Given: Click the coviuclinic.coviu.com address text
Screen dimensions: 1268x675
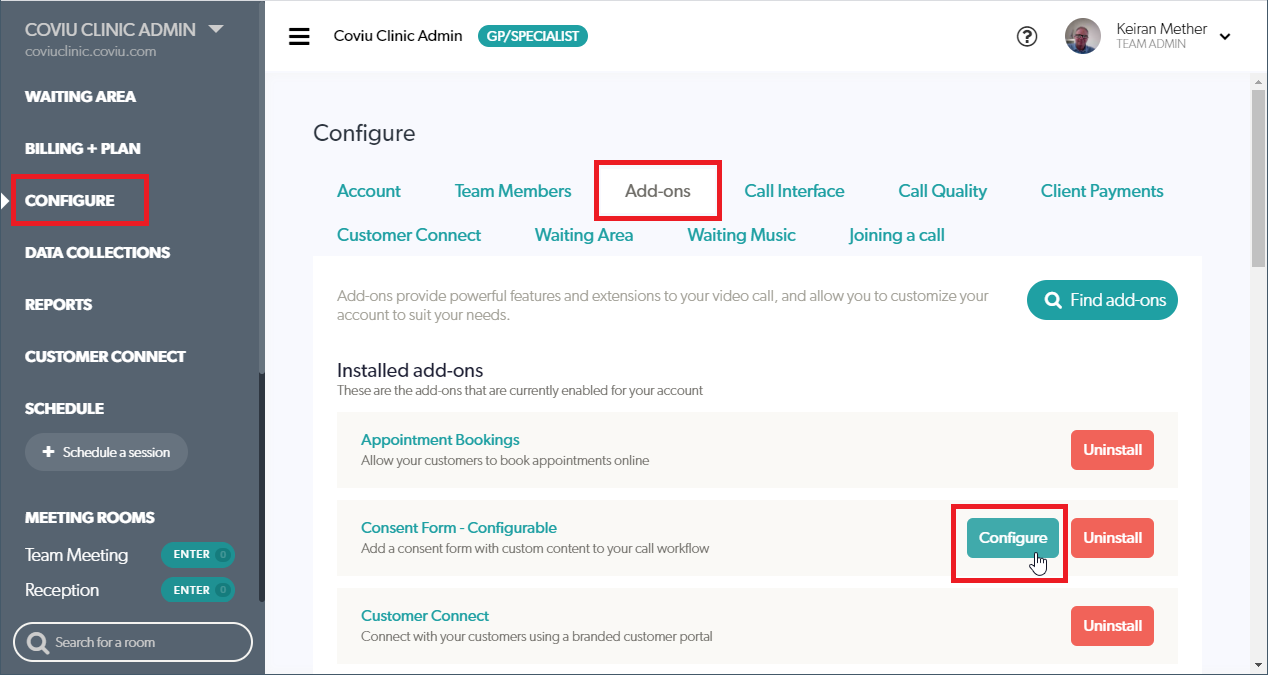Looking at the screenshot, I should pos(91,52).
